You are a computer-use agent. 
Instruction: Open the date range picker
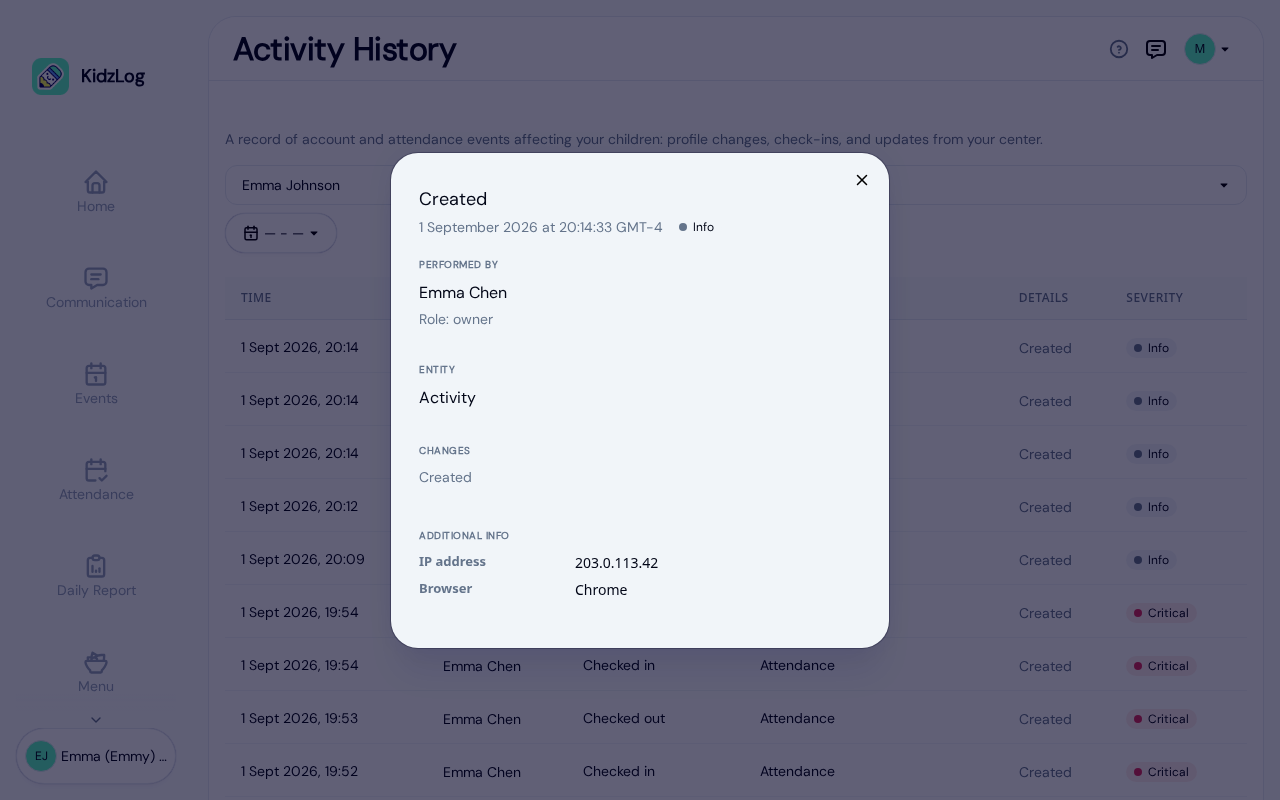(x=281, y=233)
